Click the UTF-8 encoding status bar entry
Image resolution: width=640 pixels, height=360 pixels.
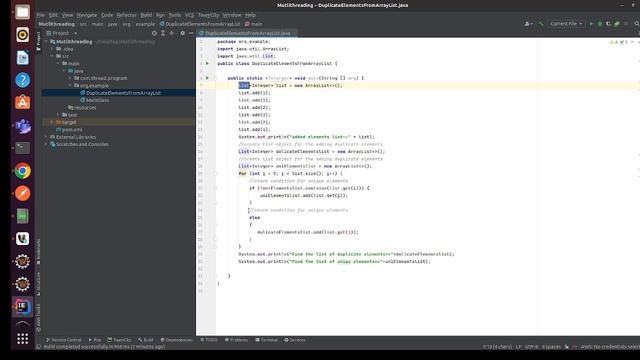click(x=531, y=347)
